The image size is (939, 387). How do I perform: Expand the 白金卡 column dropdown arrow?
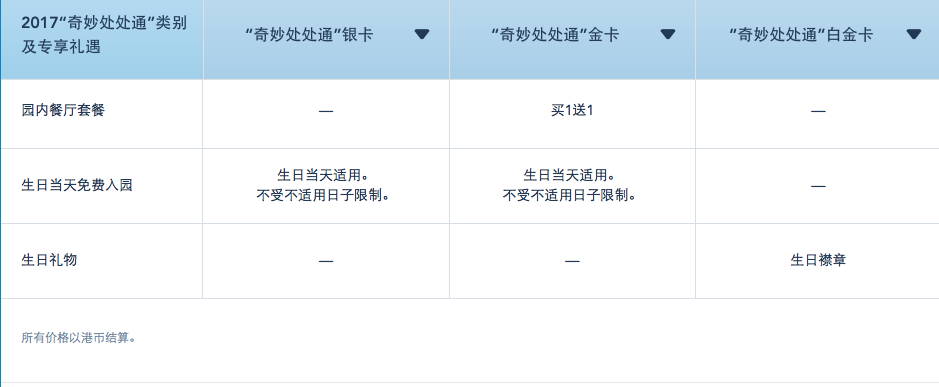[x=914, y=35]
